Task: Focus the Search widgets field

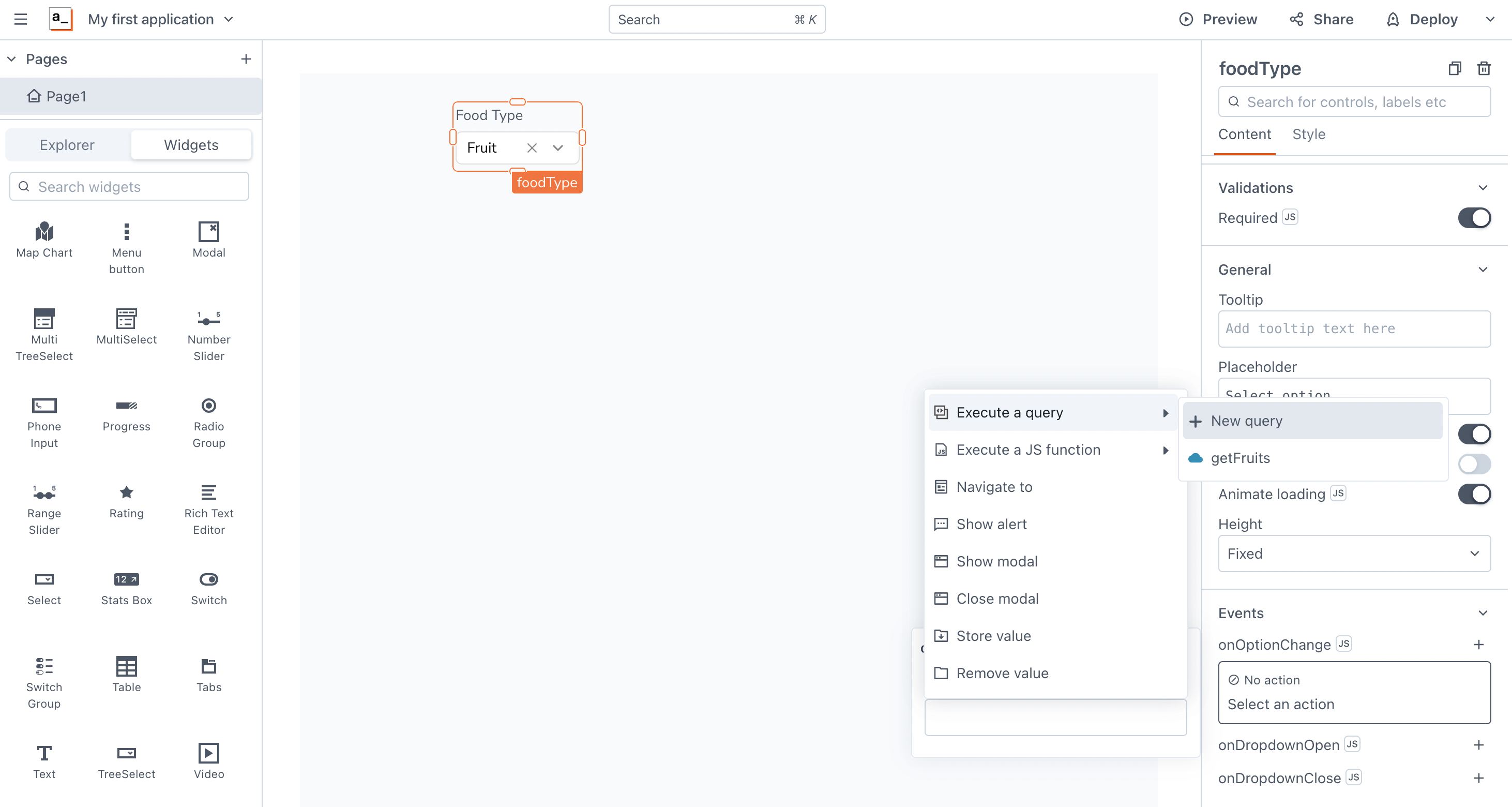Action: 129,187
